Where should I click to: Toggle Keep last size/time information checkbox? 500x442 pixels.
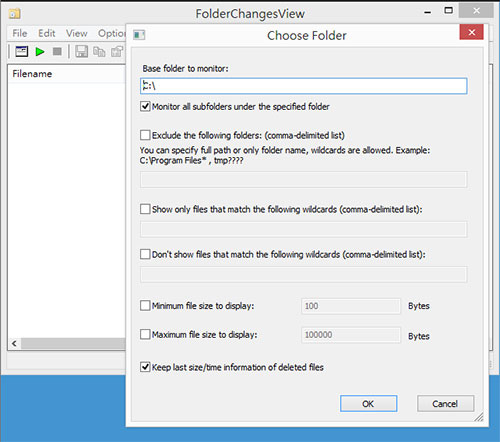(145, 367)
